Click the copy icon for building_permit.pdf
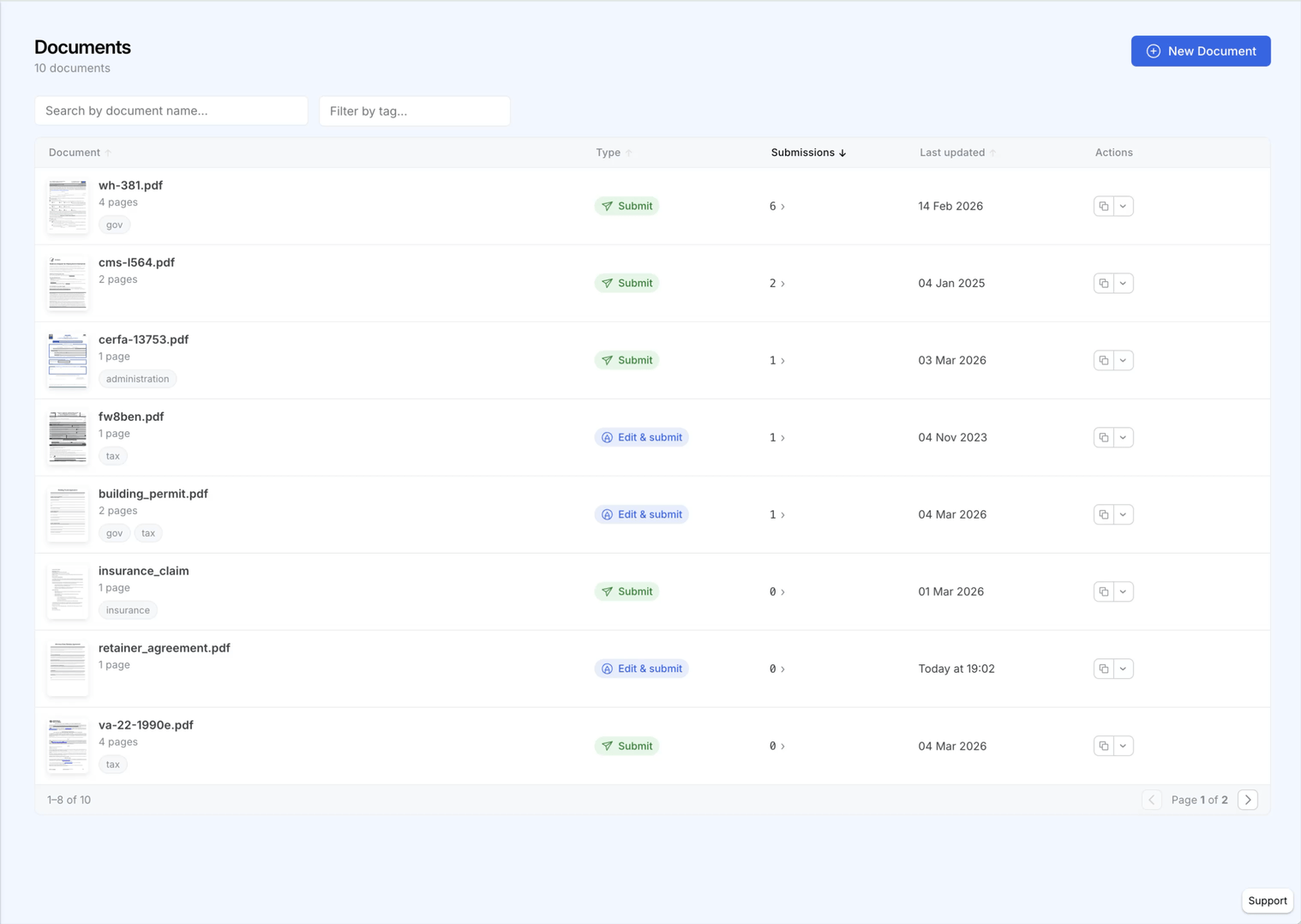The image size is (1301, 924). [1103, 515]
